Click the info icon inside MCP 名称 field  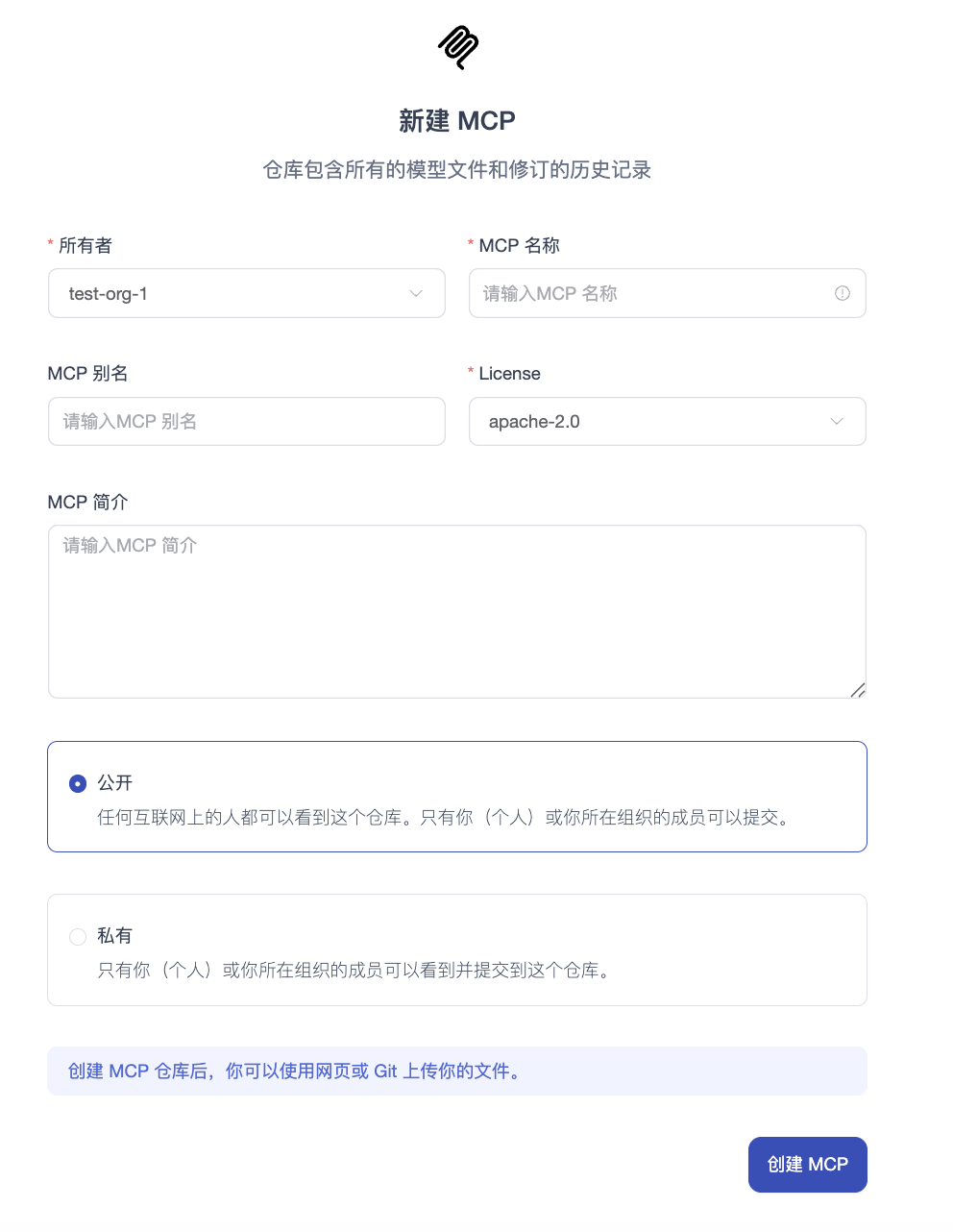(x=843, y=293)
